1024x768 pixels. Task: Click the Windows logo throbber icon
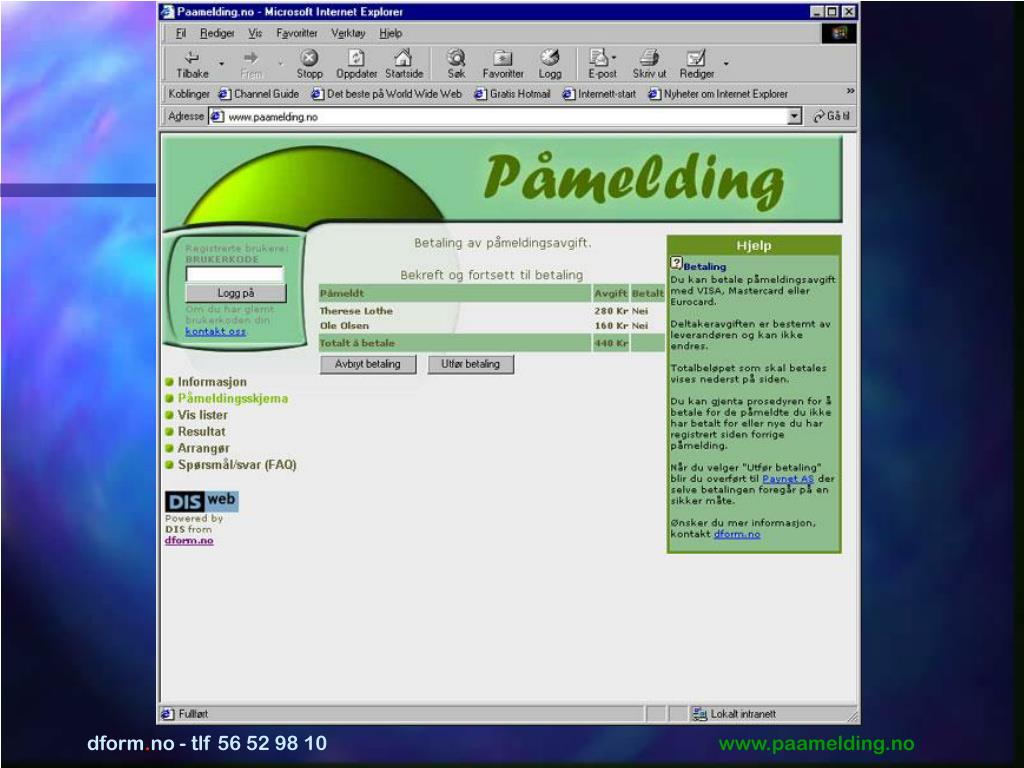coord(839,33)
